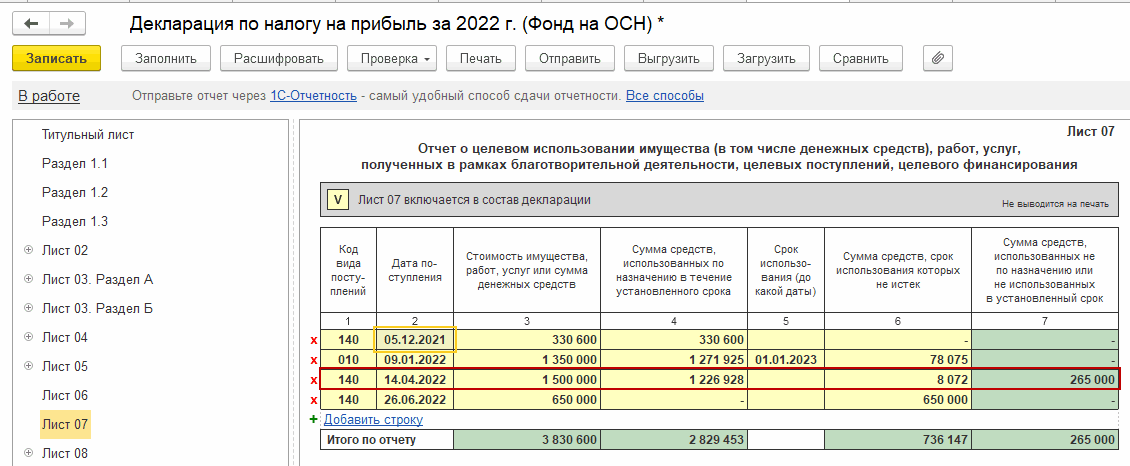
Task: Expand the Лист 05 tree node
Action: point(29,366)
